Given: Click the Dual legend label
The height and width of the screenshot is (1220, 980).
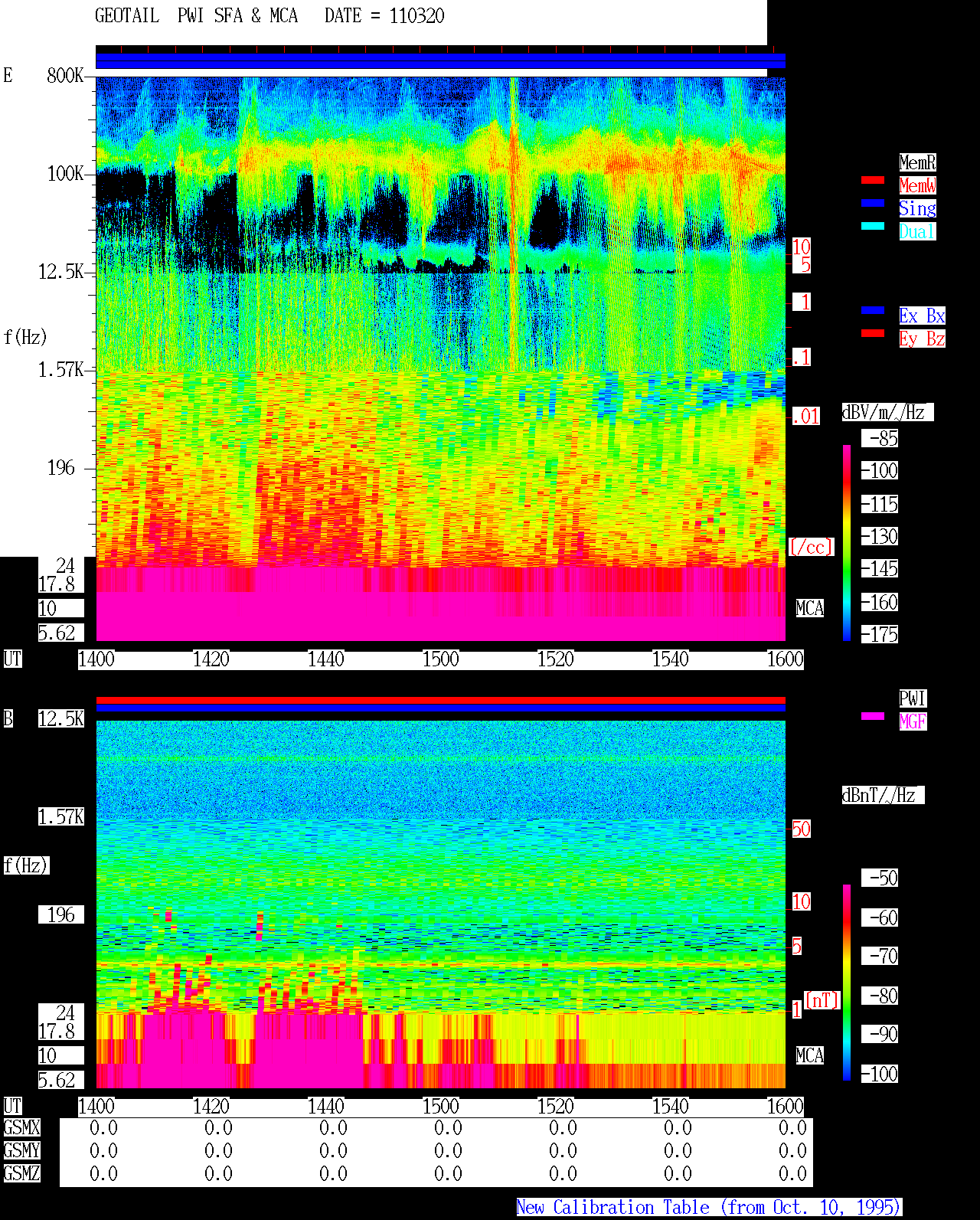Looking at the screenshot, I should coord(917,231).
